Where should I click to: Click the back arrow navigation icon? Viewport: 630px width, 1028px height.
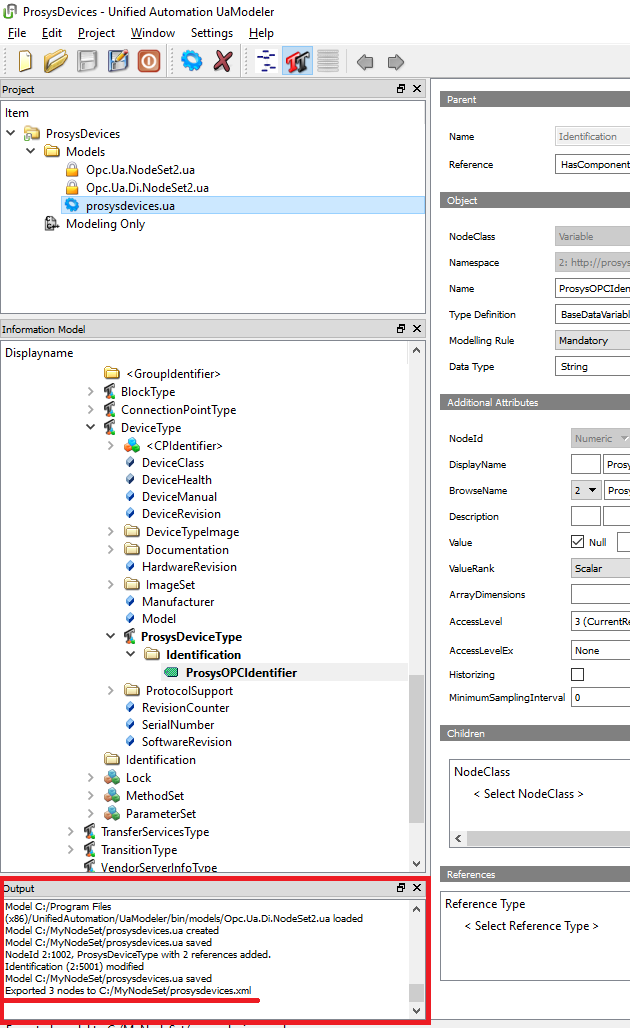[x=365, y=62]
